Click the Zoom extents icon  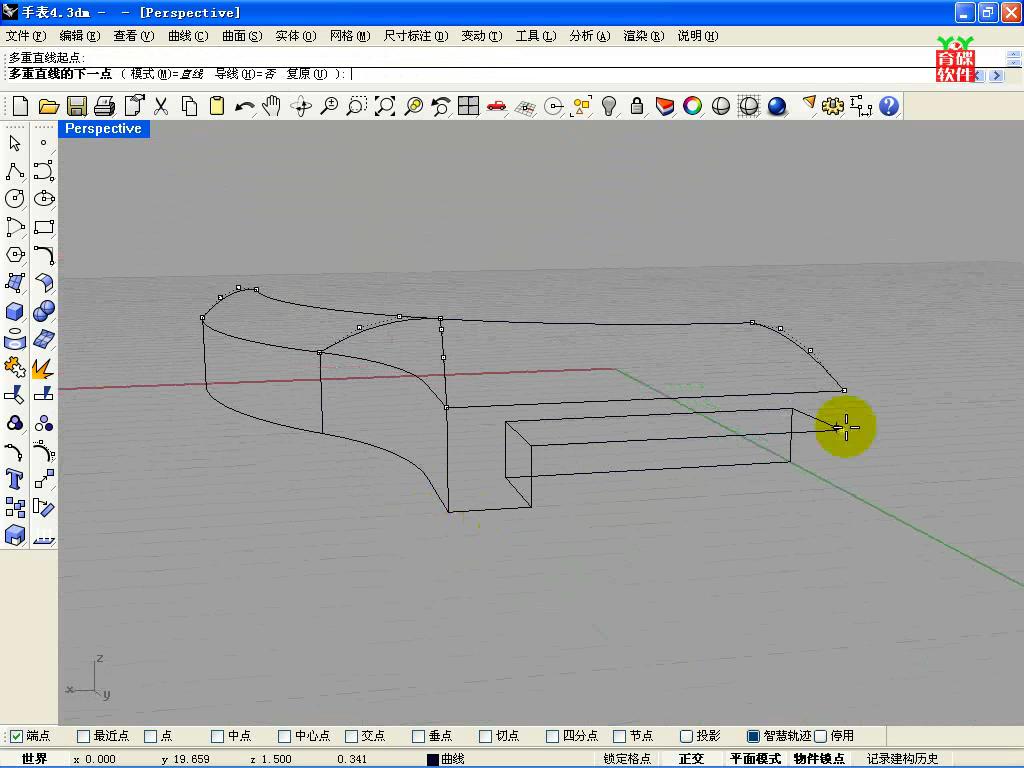click(x=385, y=106)
